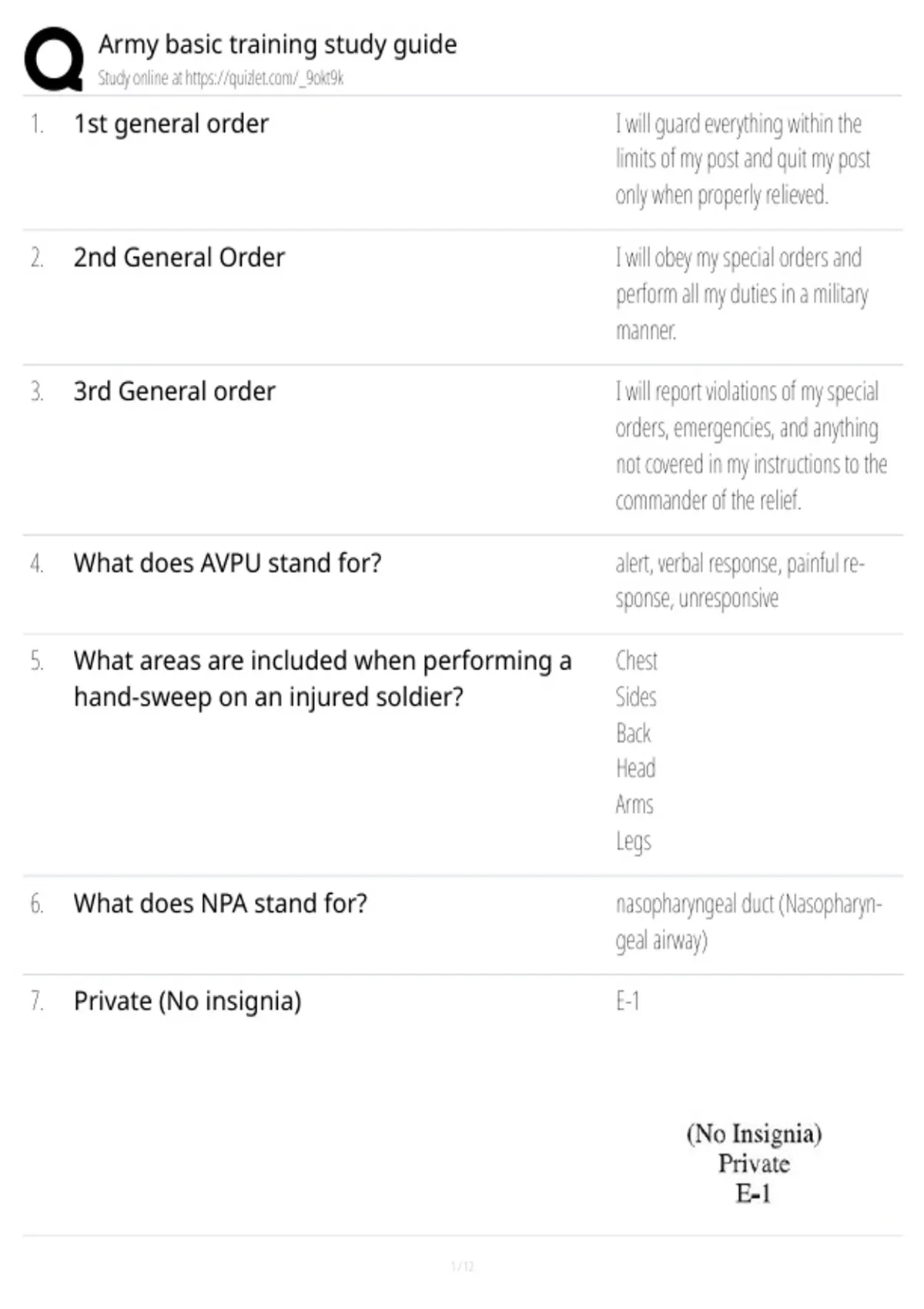Click the 'I will guard everything' definition
924x1309 pixels.
point(743,159)
